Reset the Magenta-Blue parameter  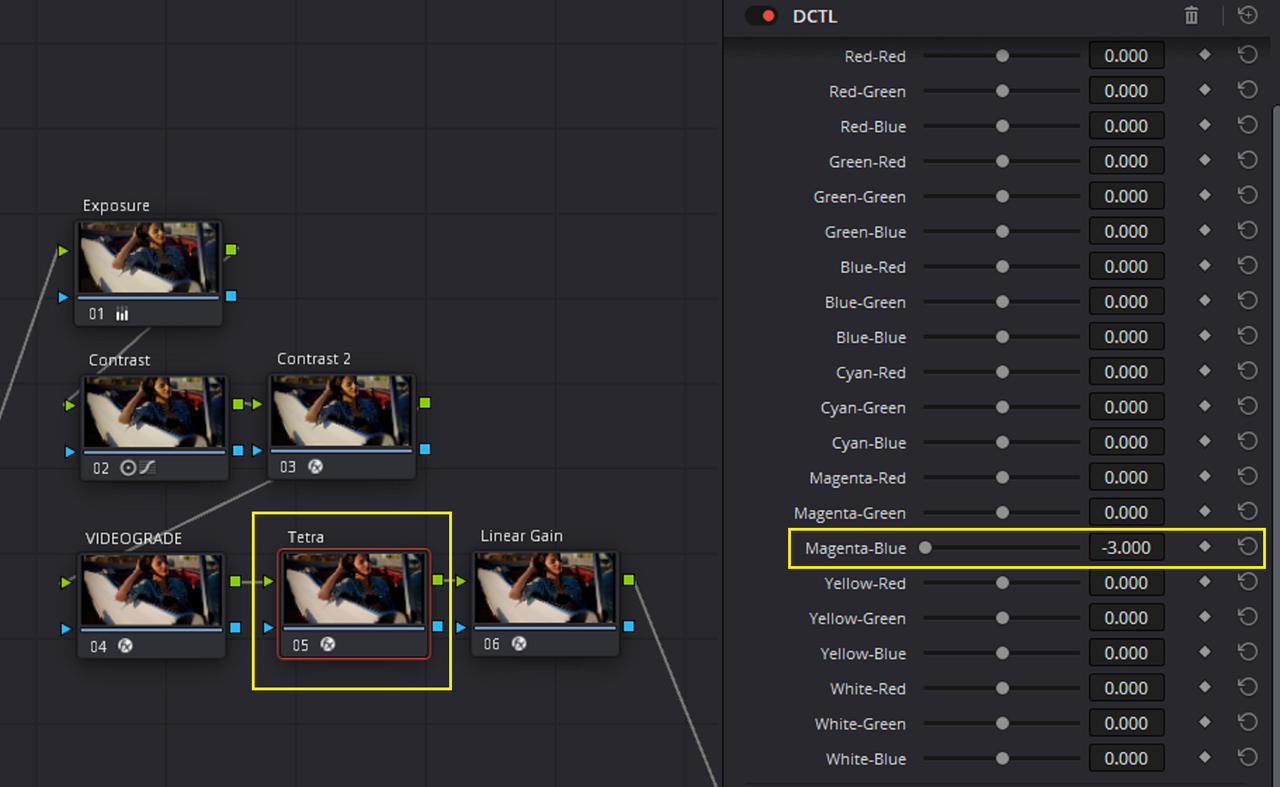(x=1248, y=547)
